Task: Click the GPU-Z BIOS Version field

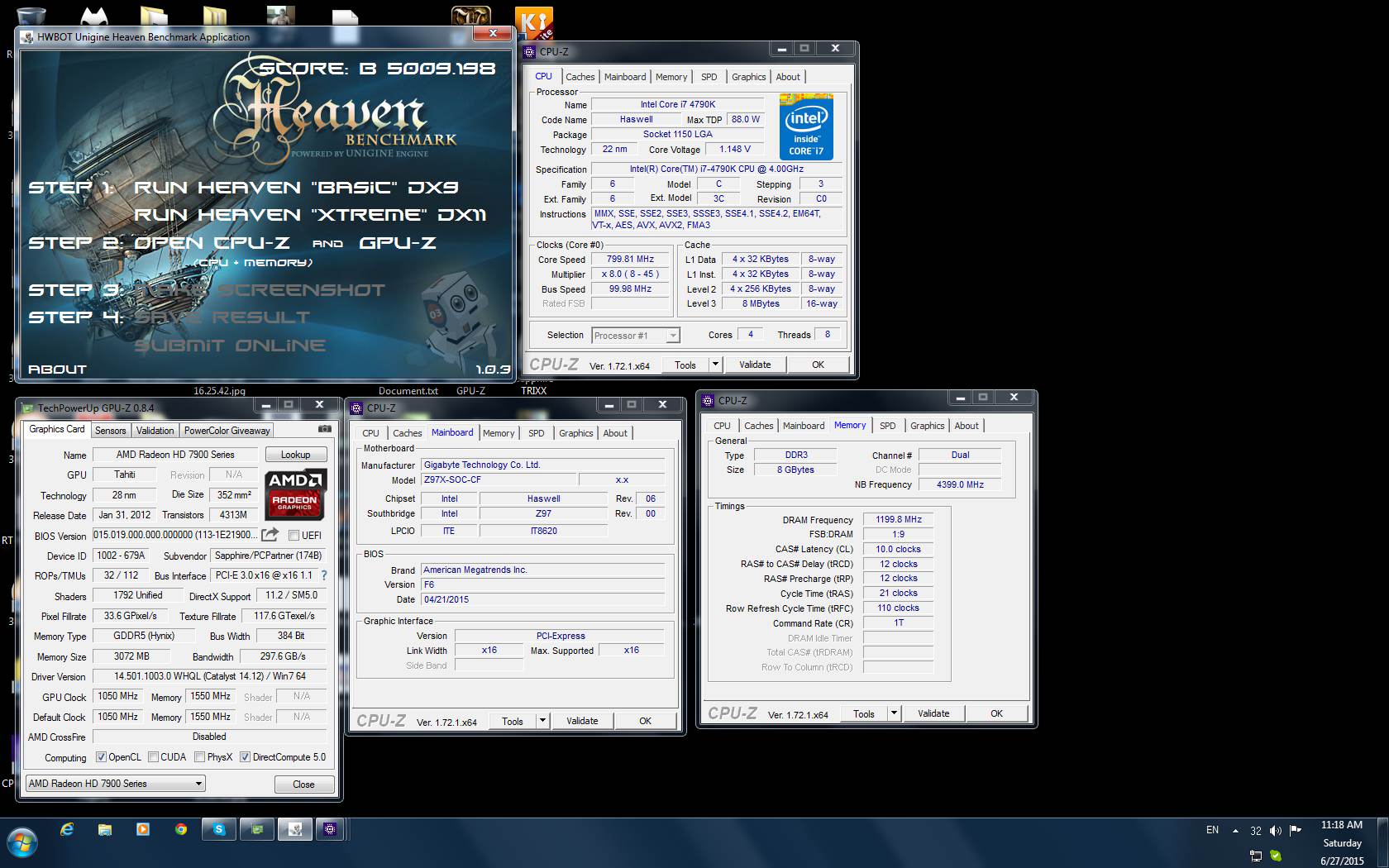Action: point(175,535)
